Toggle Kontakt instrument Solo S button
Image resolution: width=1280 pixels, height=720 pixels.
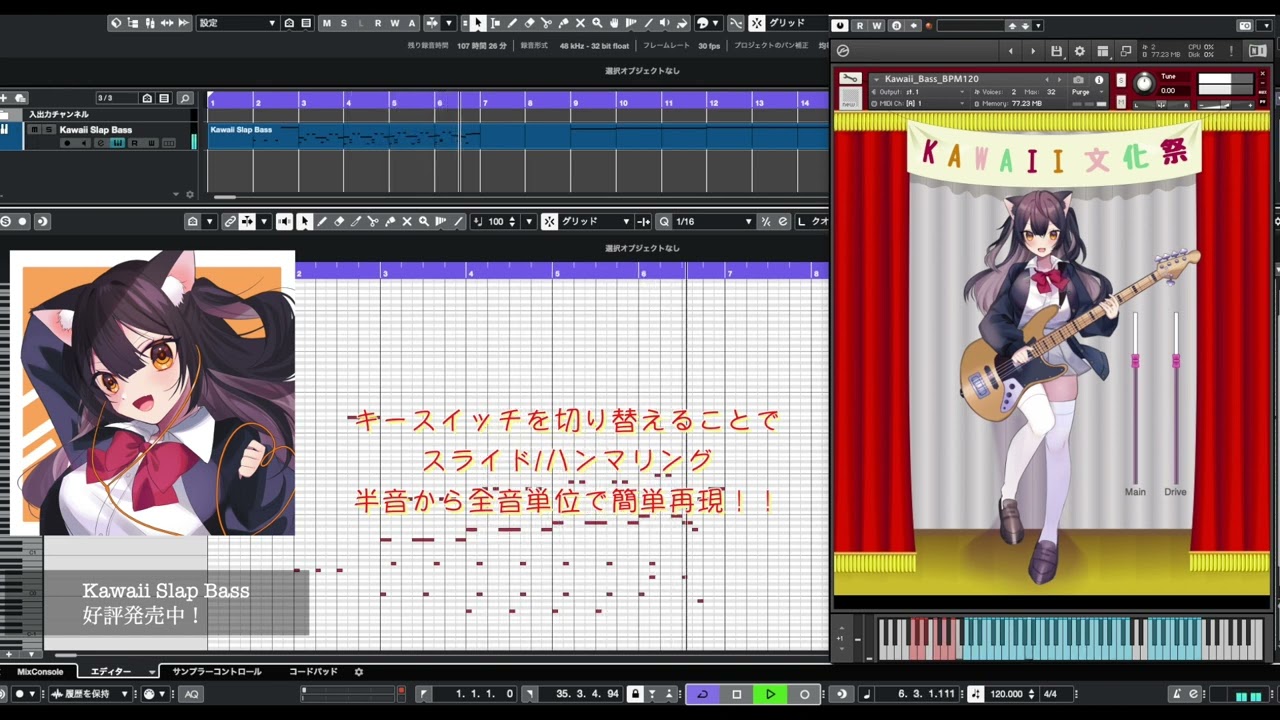[1121, 79]
